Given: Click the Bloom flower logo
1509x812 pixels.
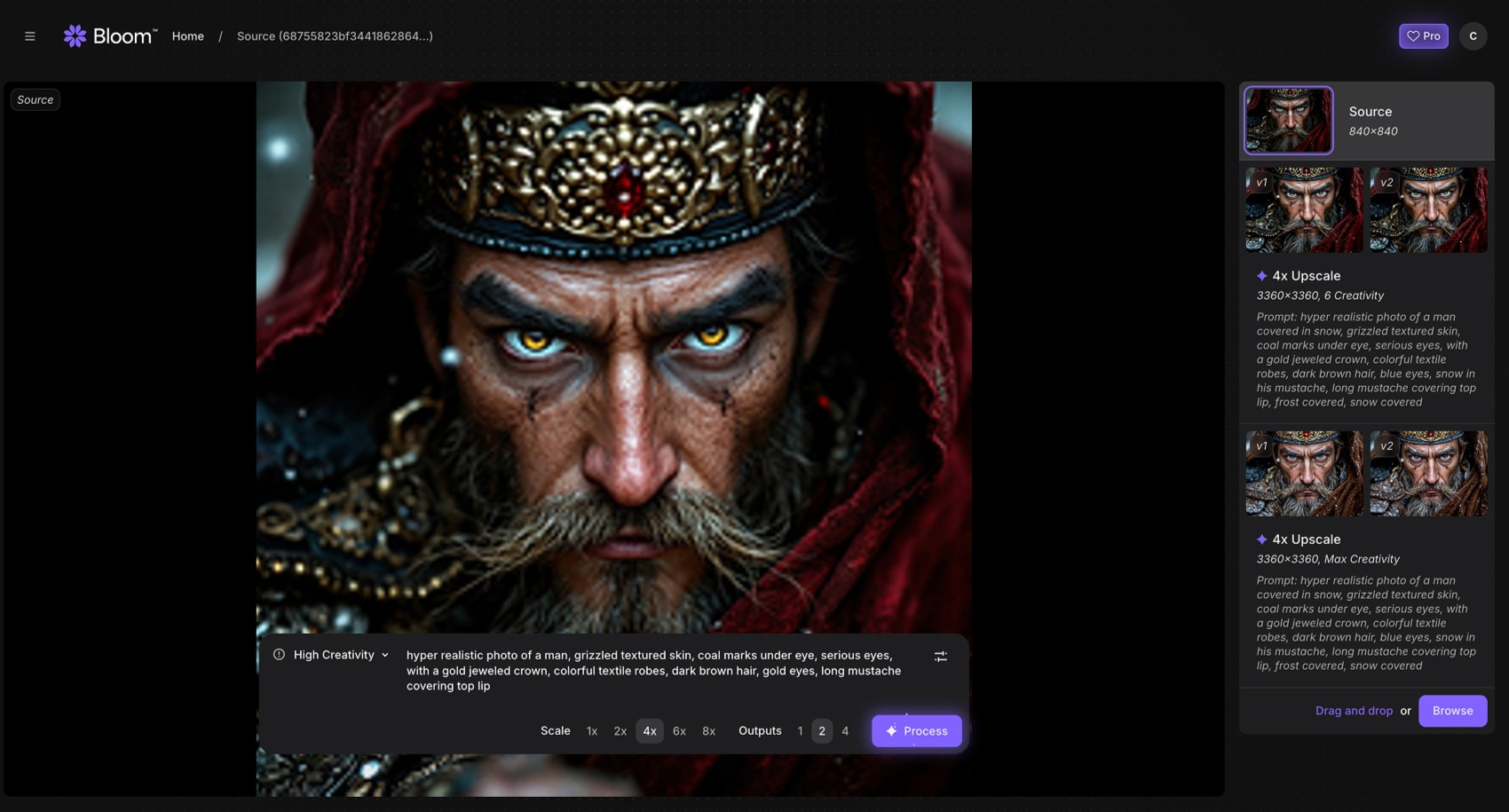Looking at the screenshot, I should click(75, 36).
